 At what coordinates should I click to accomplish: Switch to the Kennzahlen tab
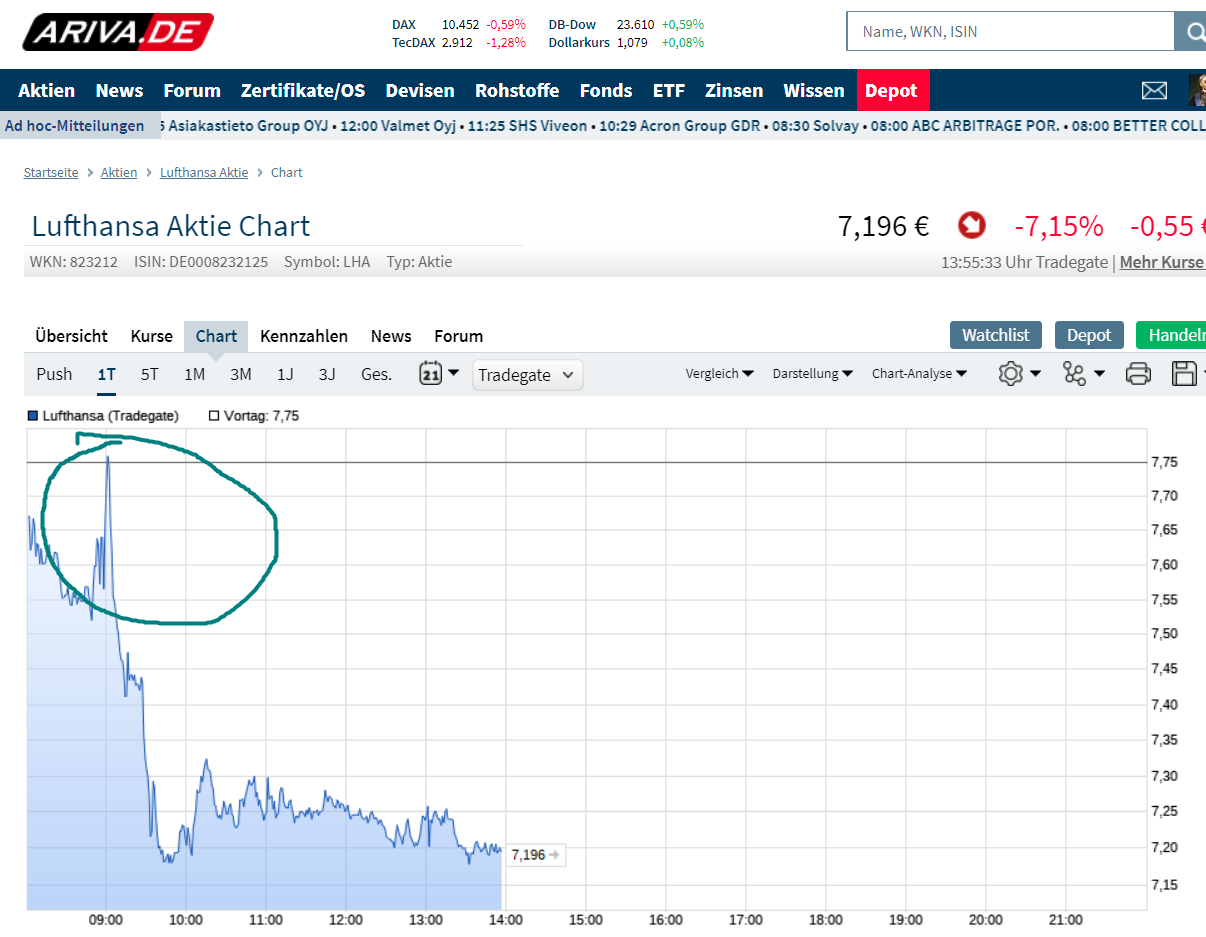(304, 336)
